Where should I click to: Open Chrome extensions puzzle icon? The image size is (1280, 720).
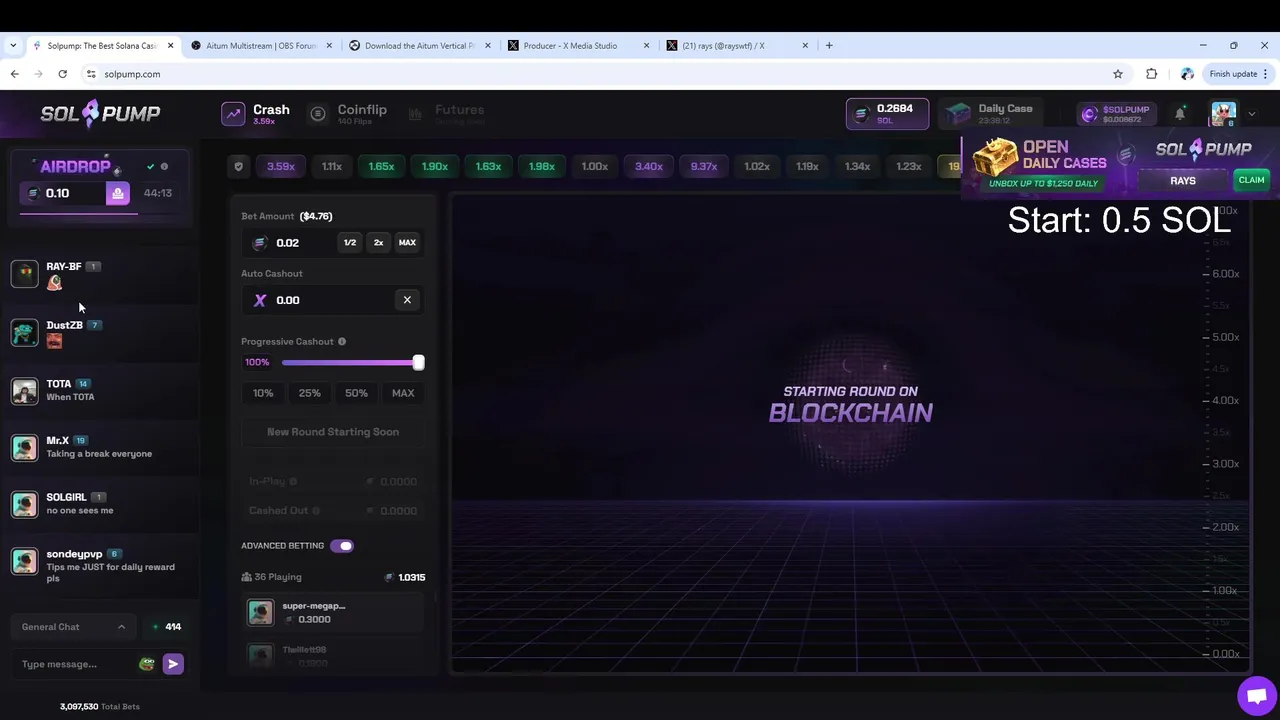1152,74
